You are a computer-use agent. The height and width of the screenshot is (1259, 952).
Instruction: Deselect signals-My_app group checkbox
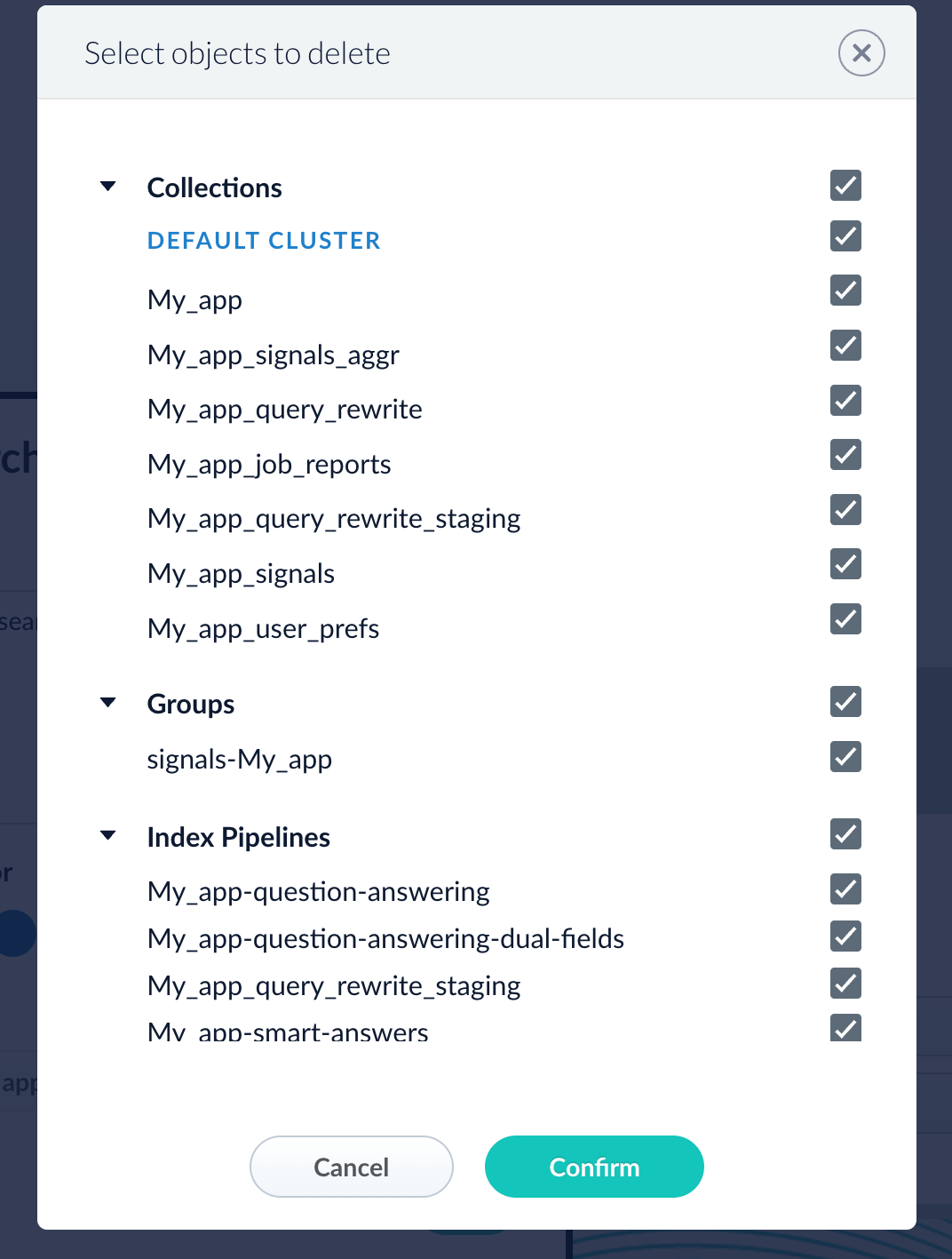tap(845, 757)
